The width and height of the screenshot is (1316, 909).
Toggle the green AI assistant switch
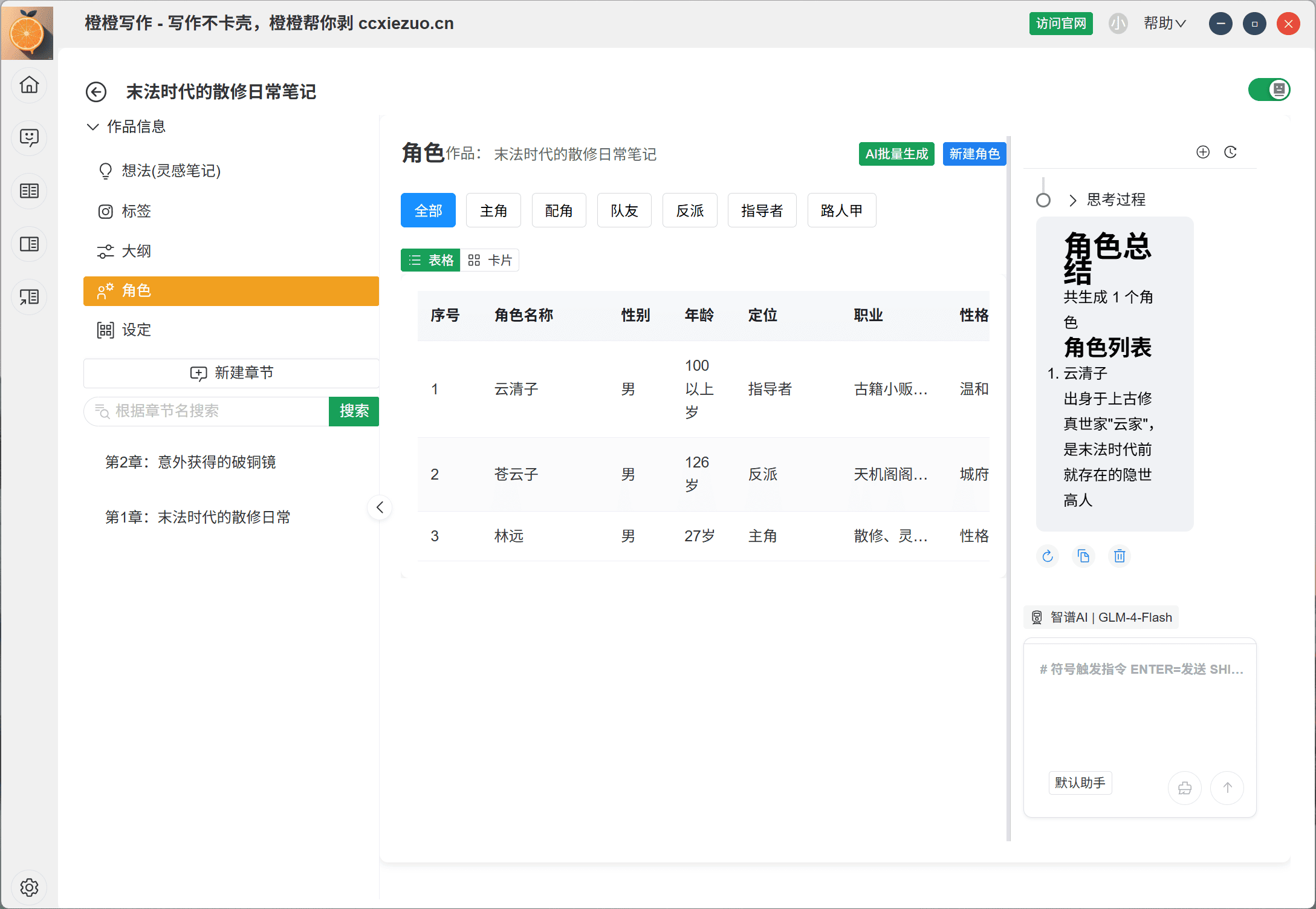[1269, 90]
